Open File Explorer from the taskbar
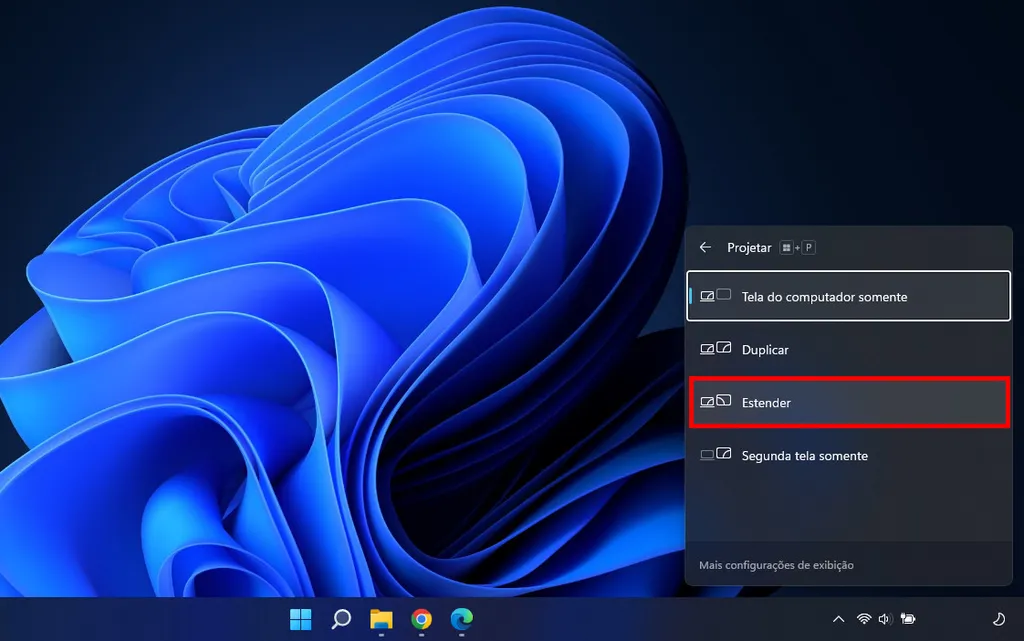 click(x=380, y=620)
